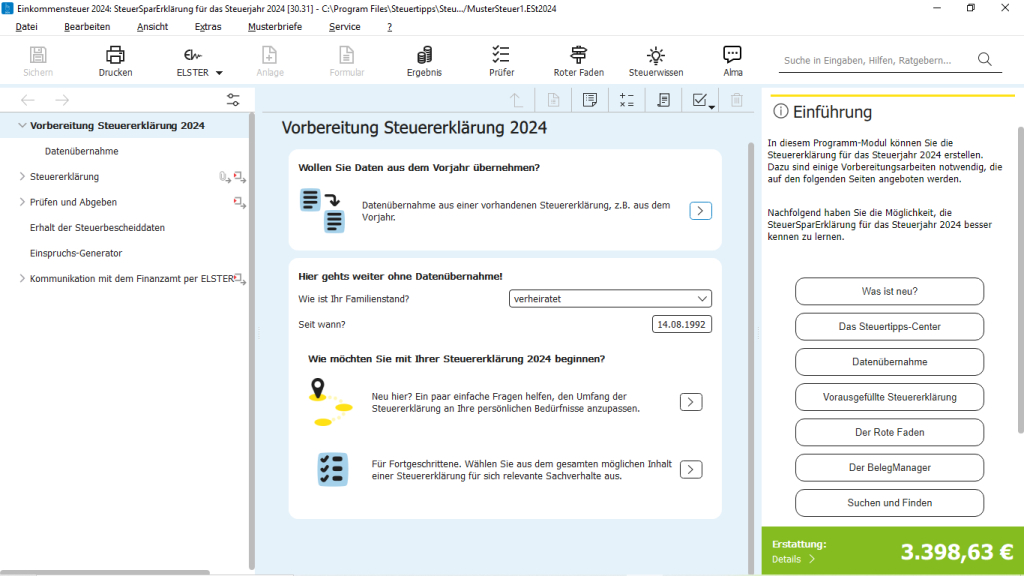Open the Ergebnis coin stack icon
The height and width of the screenshot is (576, 1024).
(x=424, y=56)
